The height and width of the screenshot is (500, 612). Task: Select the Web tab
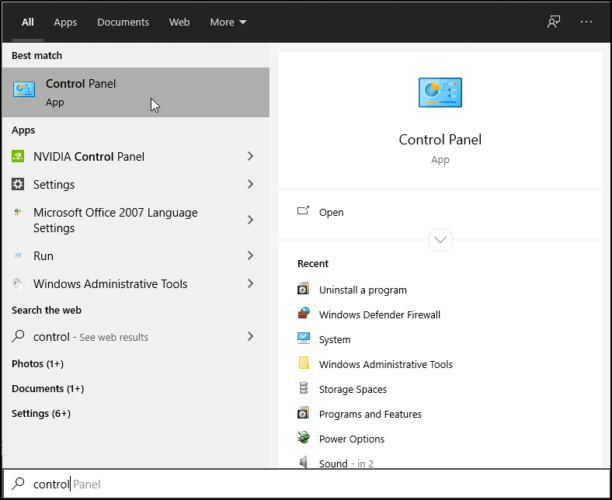180,22
